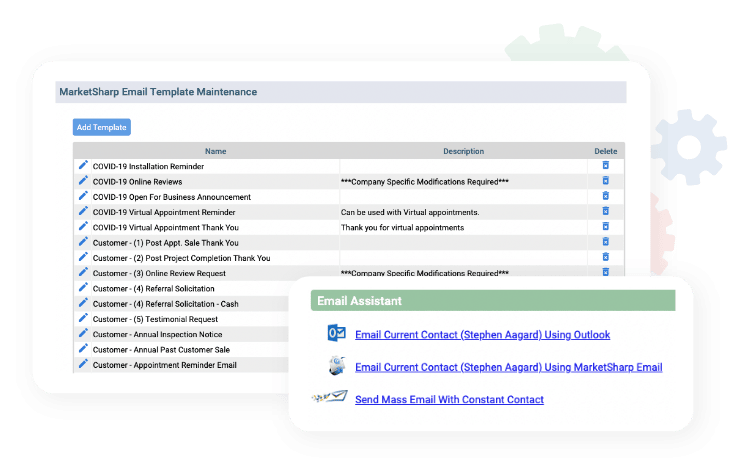
Task: Click the Outlook icon in Email Assistant
Action: pyautogui.click(x=337, y=333)
